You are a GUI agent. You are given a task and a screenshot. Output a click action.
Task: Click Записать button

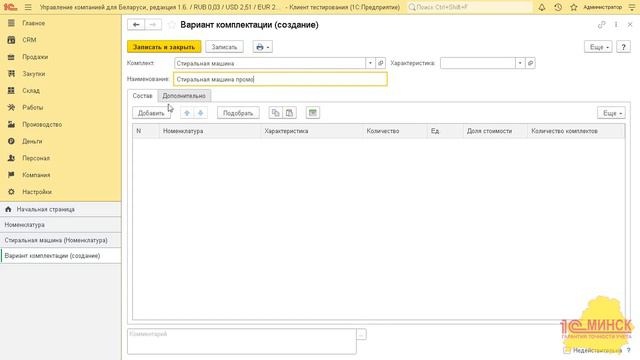point(224,47)
